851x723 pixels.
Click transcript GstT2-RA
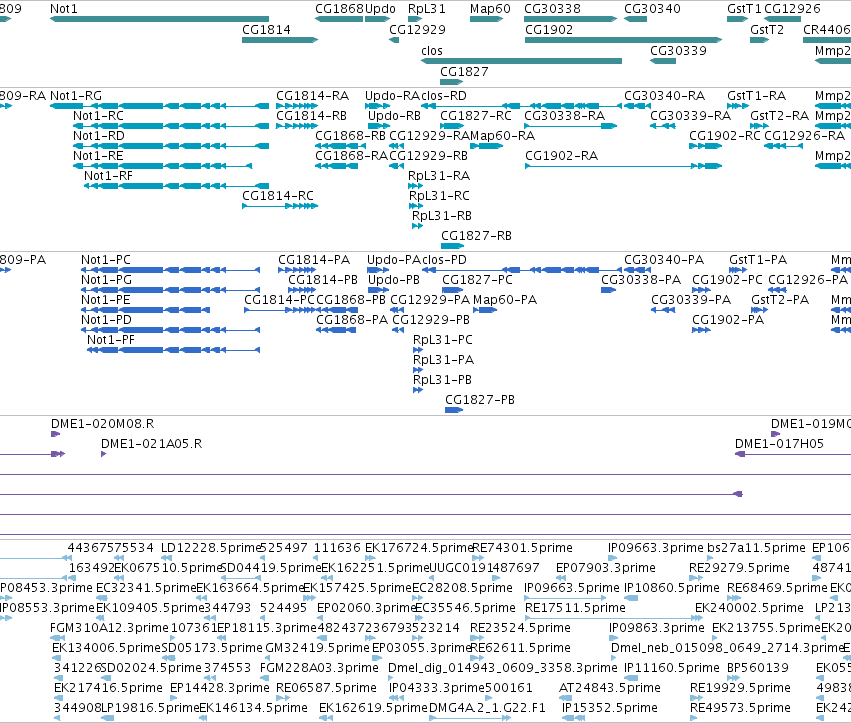point(759,126)
